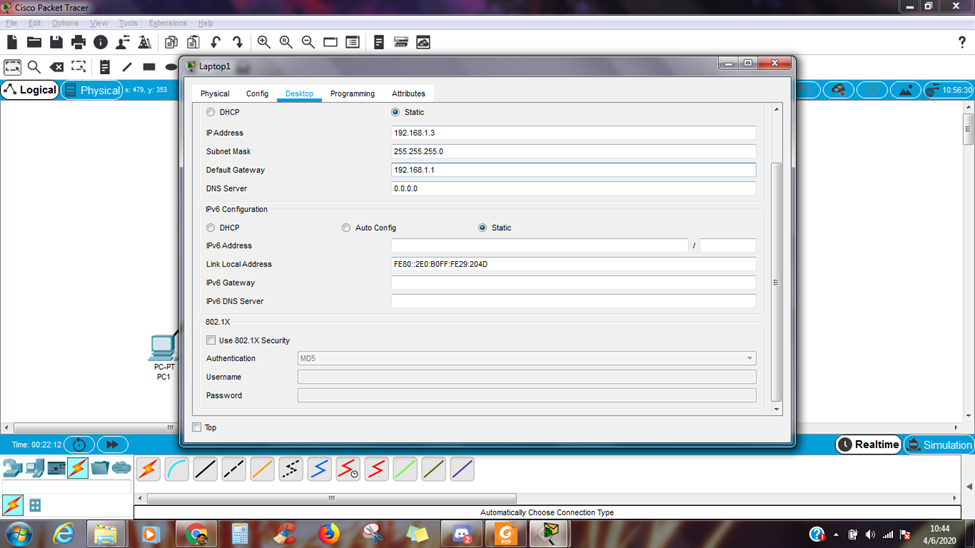Pick the blue Serial DCE cable
This screenshot has height=548, width=975.
[x=320, y=469]
